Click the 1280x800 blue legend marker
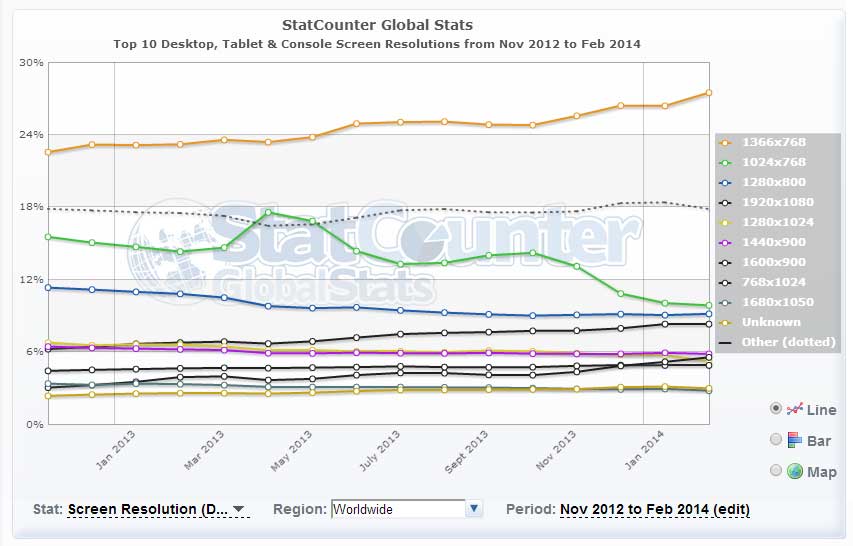The image size is (853, 546). 725,183
